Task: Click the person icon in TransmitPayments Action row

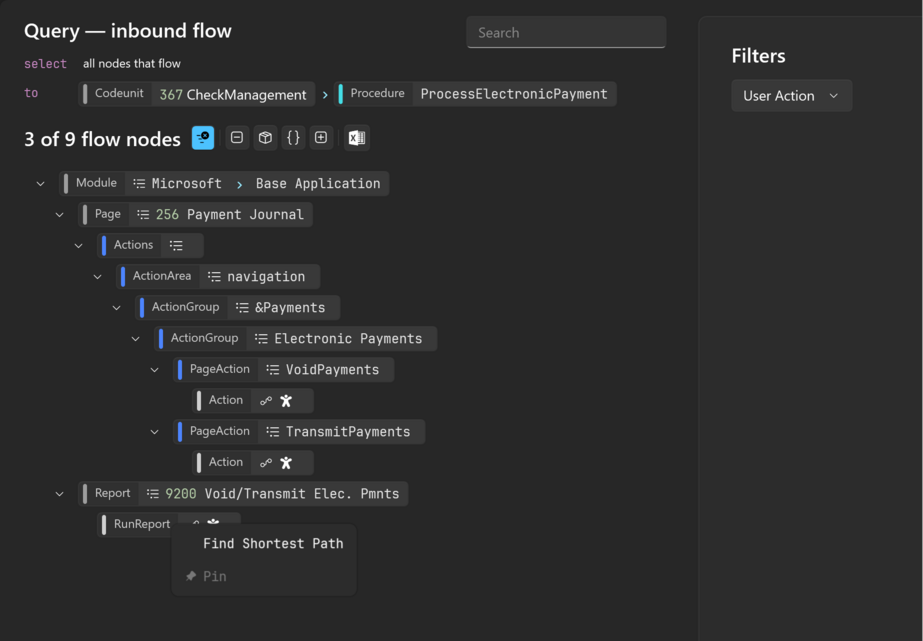Action: point(286,463)
